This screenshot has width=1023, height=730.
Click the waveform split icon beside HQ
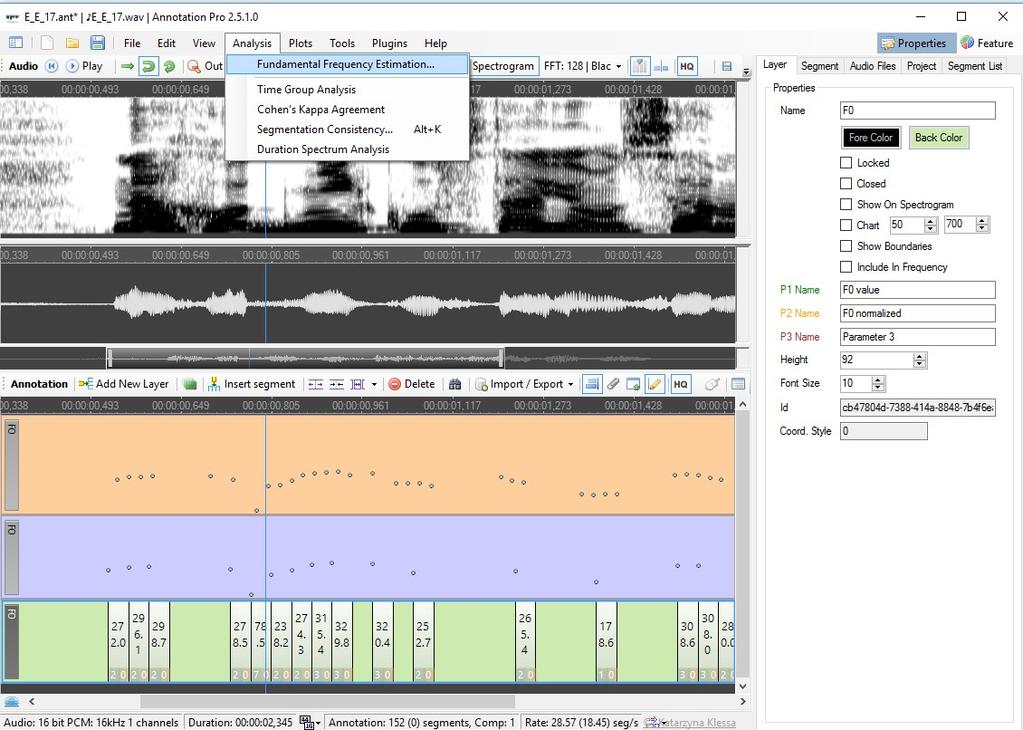[x=662, y=66]
